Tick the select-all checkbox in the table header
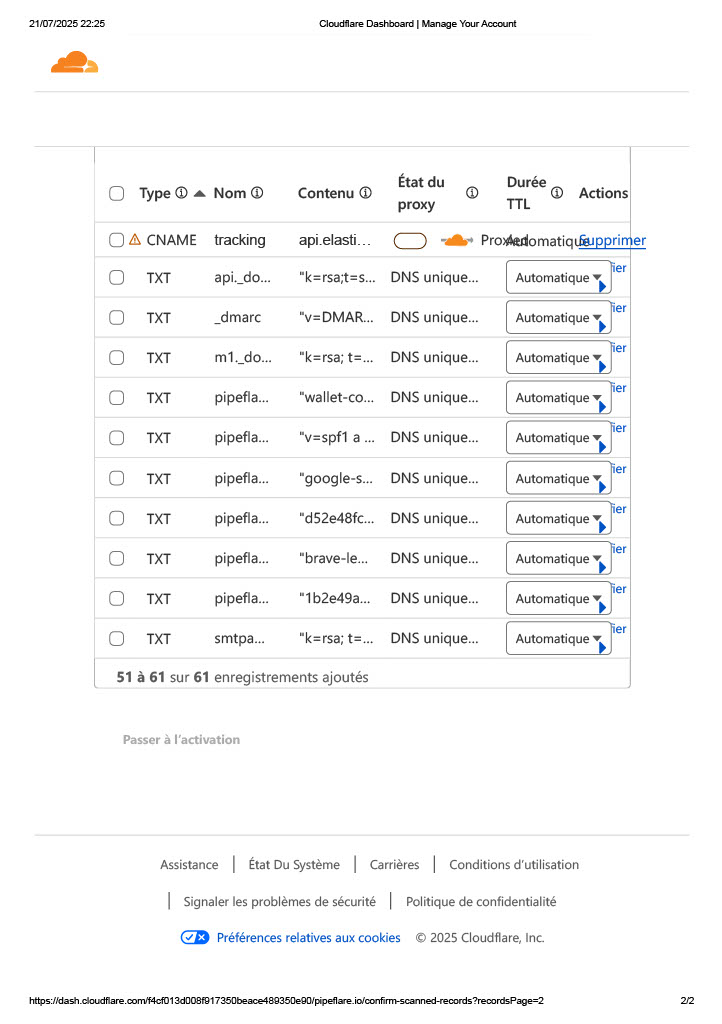This screenshot has height=1024, width=722. [117, 193]
